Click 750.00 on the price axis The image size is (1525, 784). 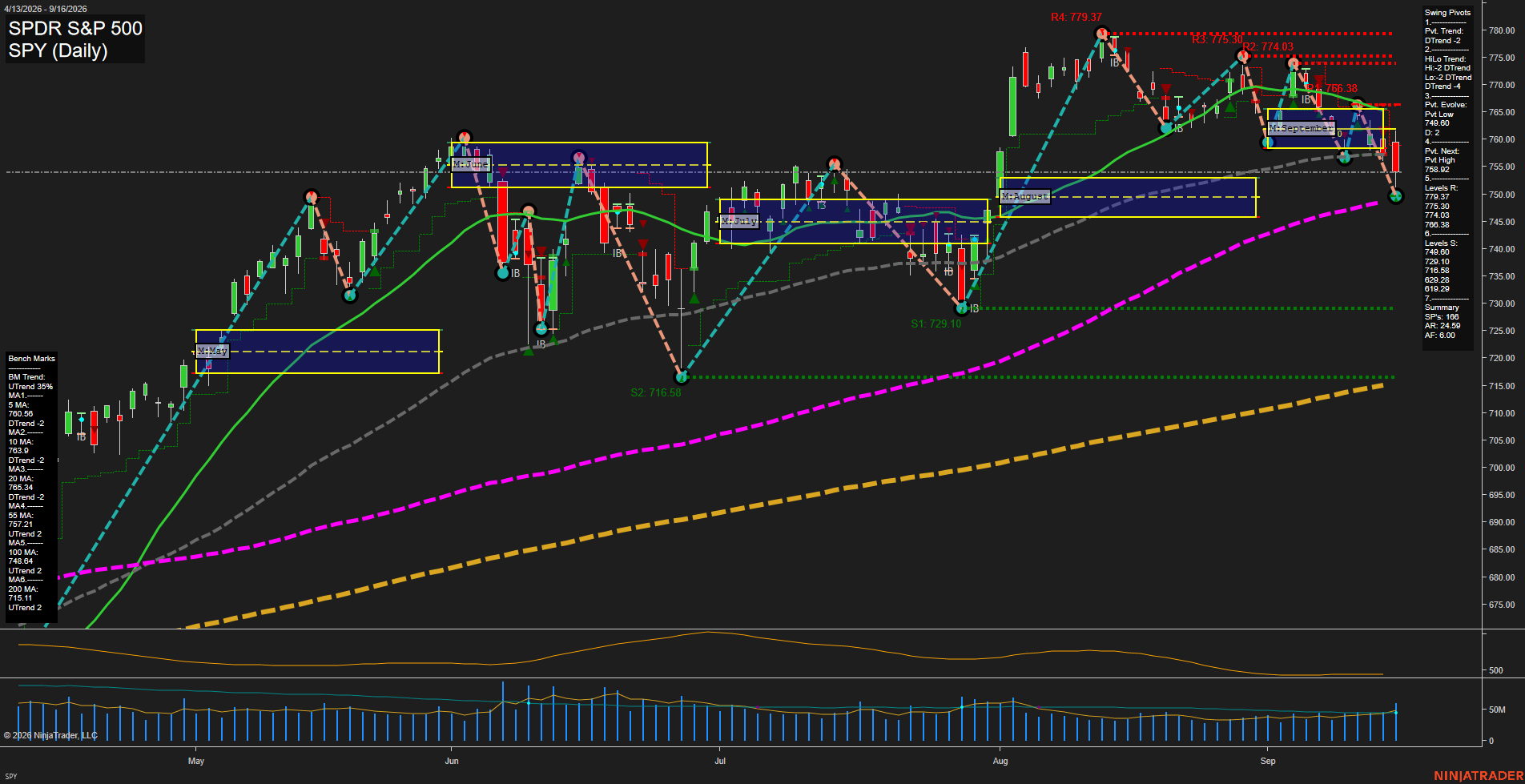tap(1501, 195)
